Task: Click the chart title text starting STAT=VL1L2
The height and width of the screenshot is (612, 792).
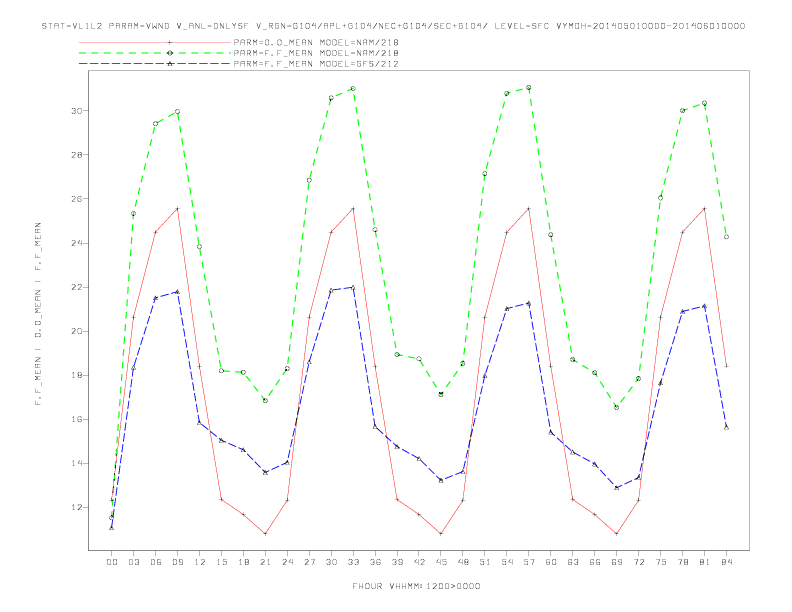Action: [x=393, y=26]
